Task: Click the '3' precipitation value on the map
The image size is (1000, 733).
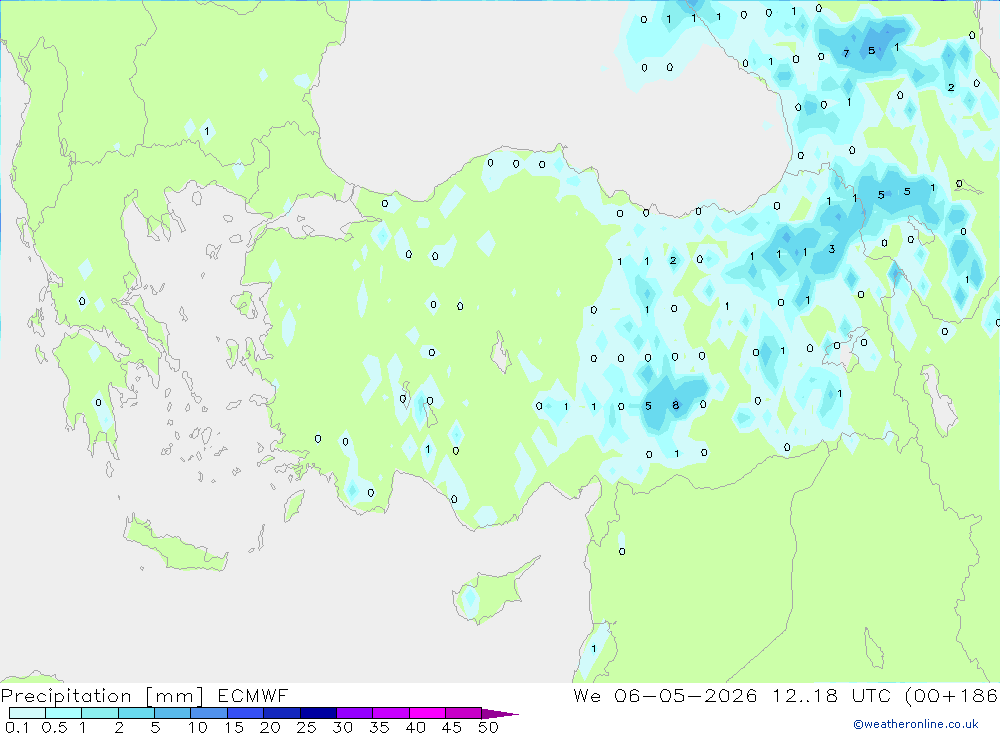Action: pos(832,249)
